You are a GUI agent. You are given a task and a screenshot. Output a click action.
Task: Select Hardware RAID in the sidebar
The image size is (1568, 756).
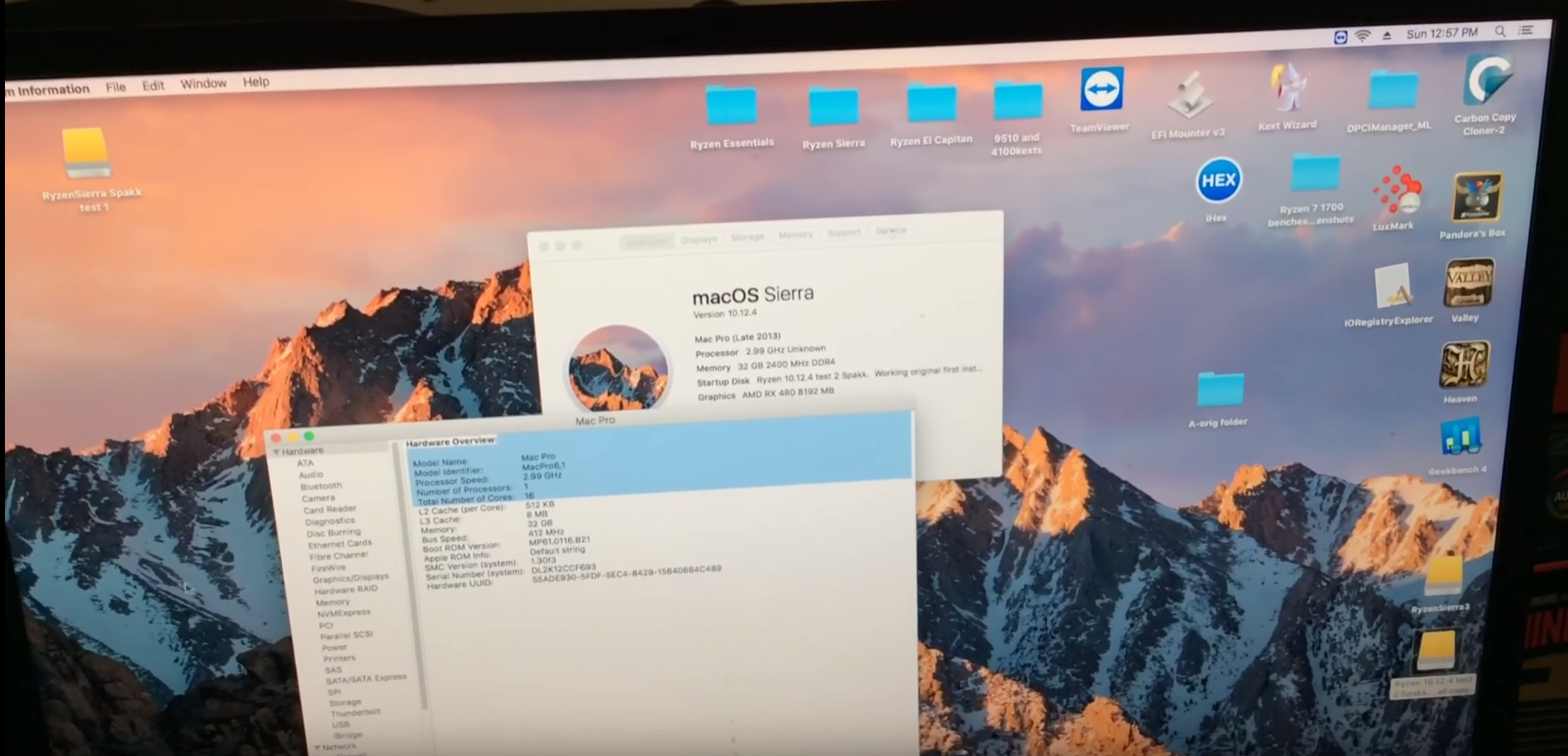(x=345, y=589)
